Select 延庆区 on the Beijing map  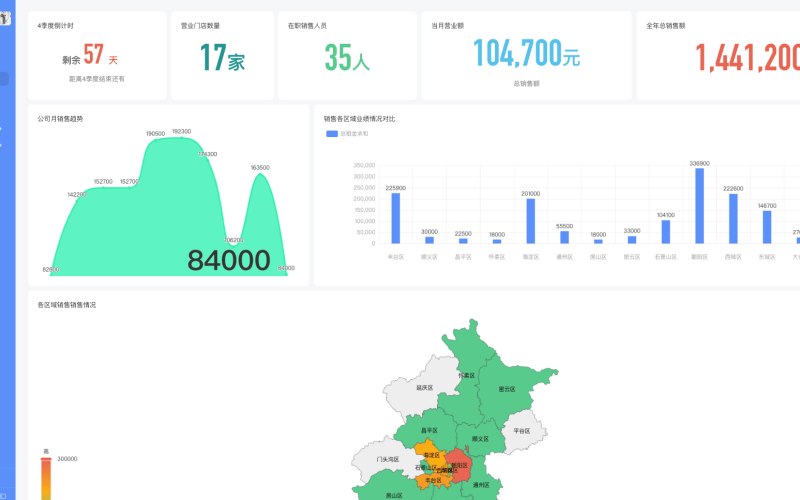(x=424, y=388)
